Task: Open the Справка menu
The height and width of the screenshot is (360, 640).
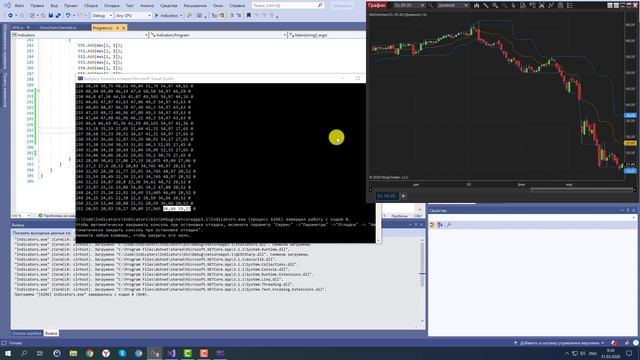Action: [237, 6]
